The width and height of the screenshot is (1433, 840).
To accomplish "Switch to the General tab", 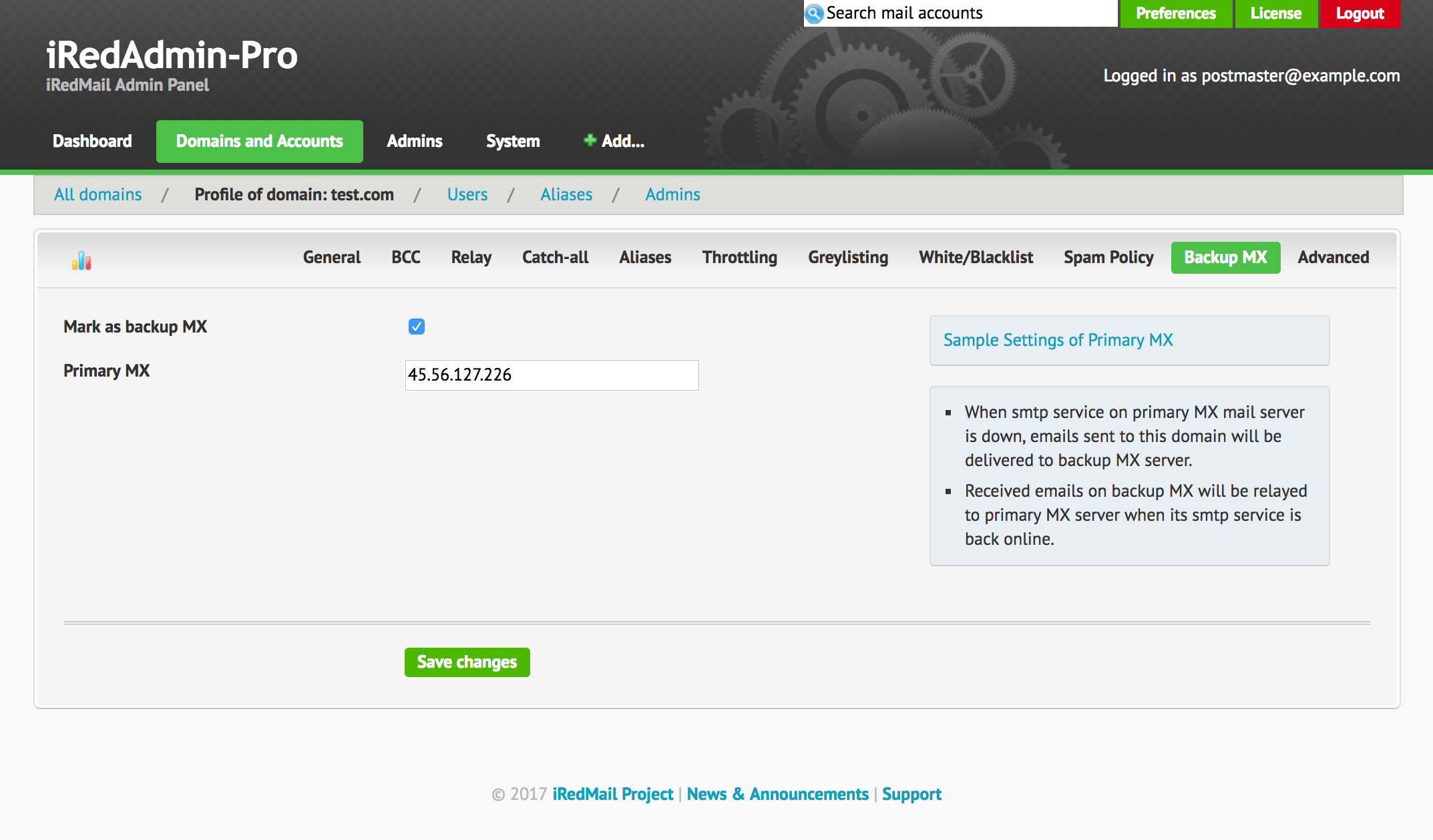I will (331, 258).
